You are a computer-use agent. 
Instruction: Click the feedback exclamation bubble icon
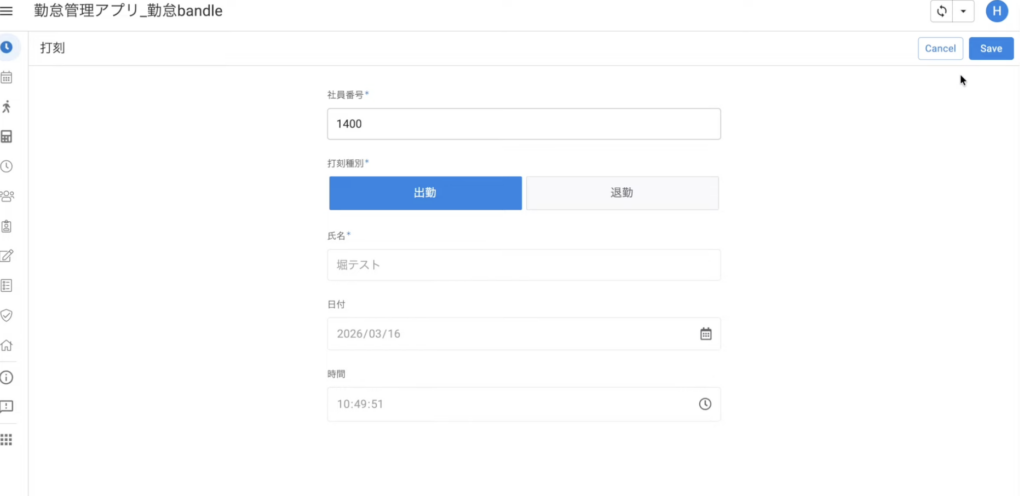(7, 407)
